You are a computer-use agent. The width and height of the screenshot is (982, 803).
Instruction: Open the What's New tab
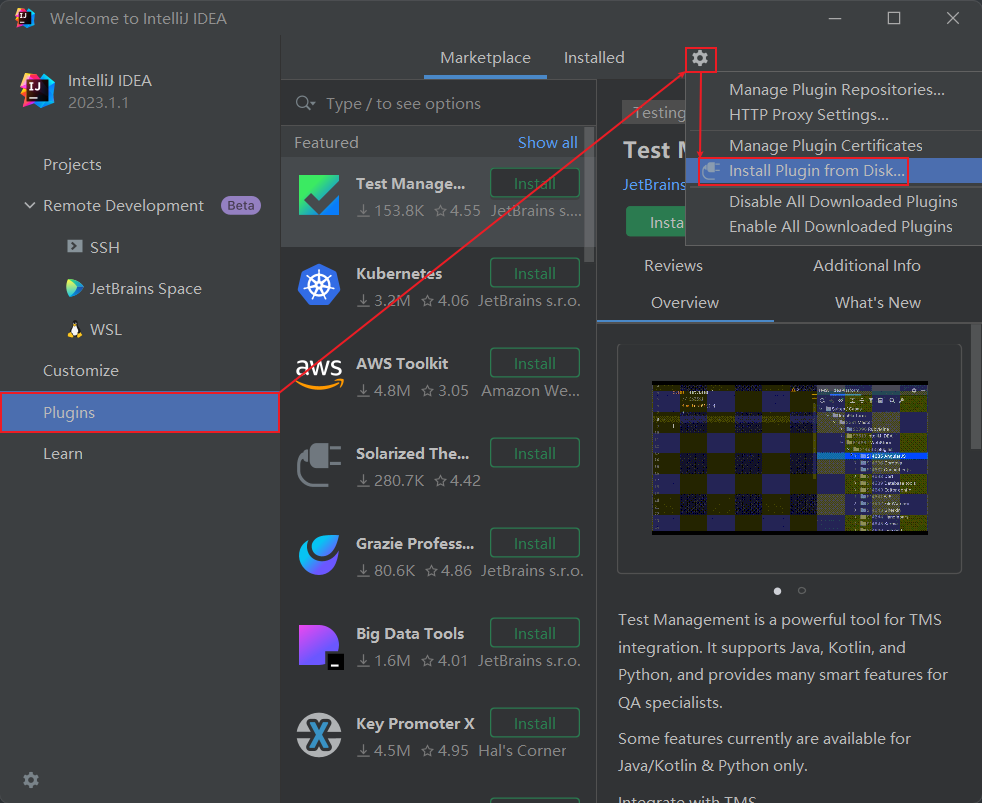click(x=877, y=303)
